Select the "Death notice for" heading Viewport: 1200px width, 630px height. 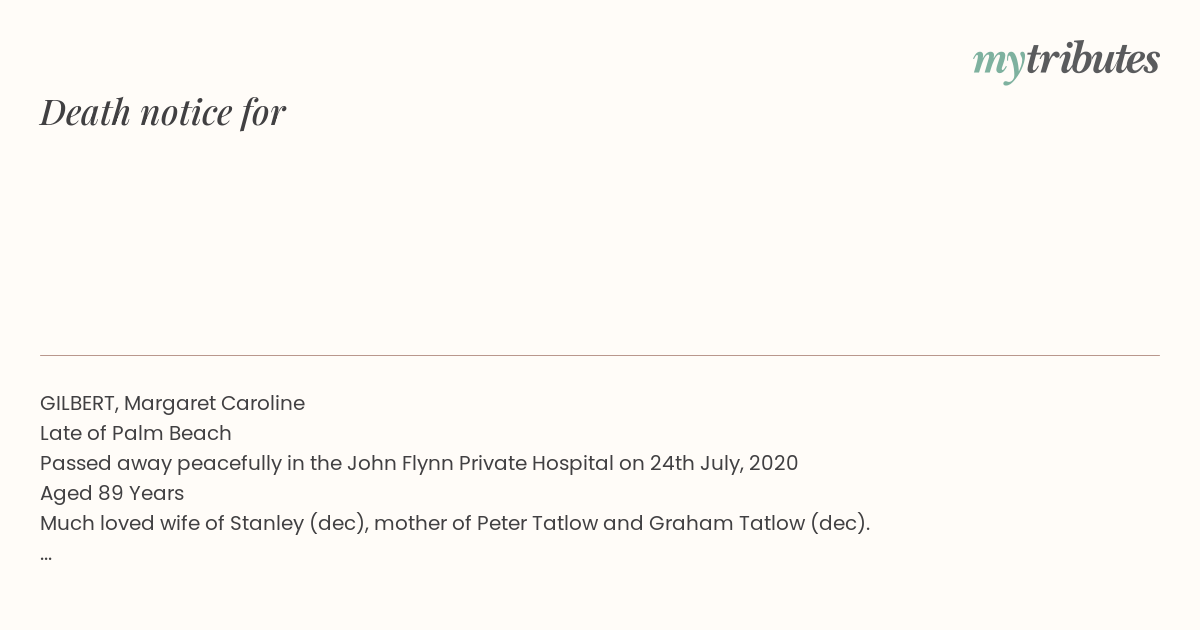click(x=163, y=112)
